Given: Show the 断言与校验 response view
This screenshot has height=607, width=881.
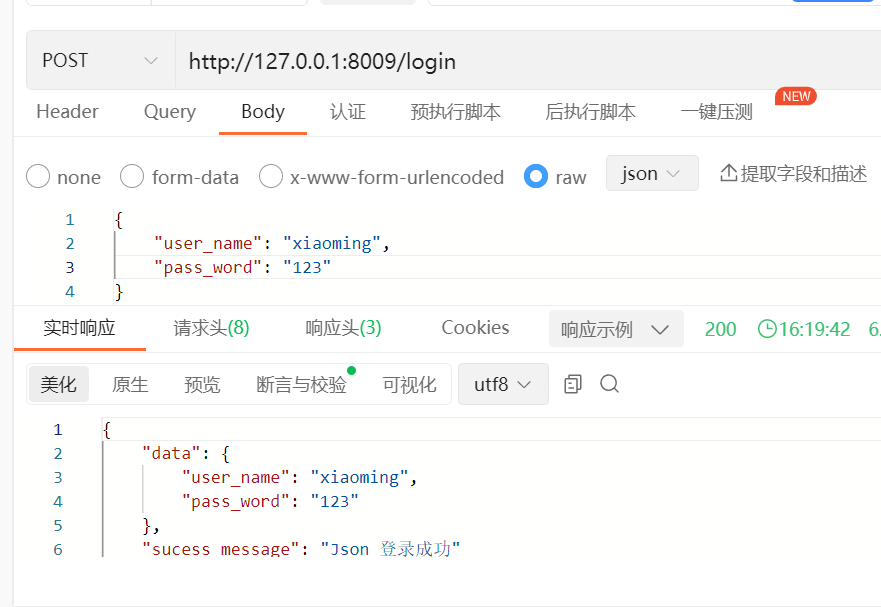Looking at the screenshot, I should (301, 384).
